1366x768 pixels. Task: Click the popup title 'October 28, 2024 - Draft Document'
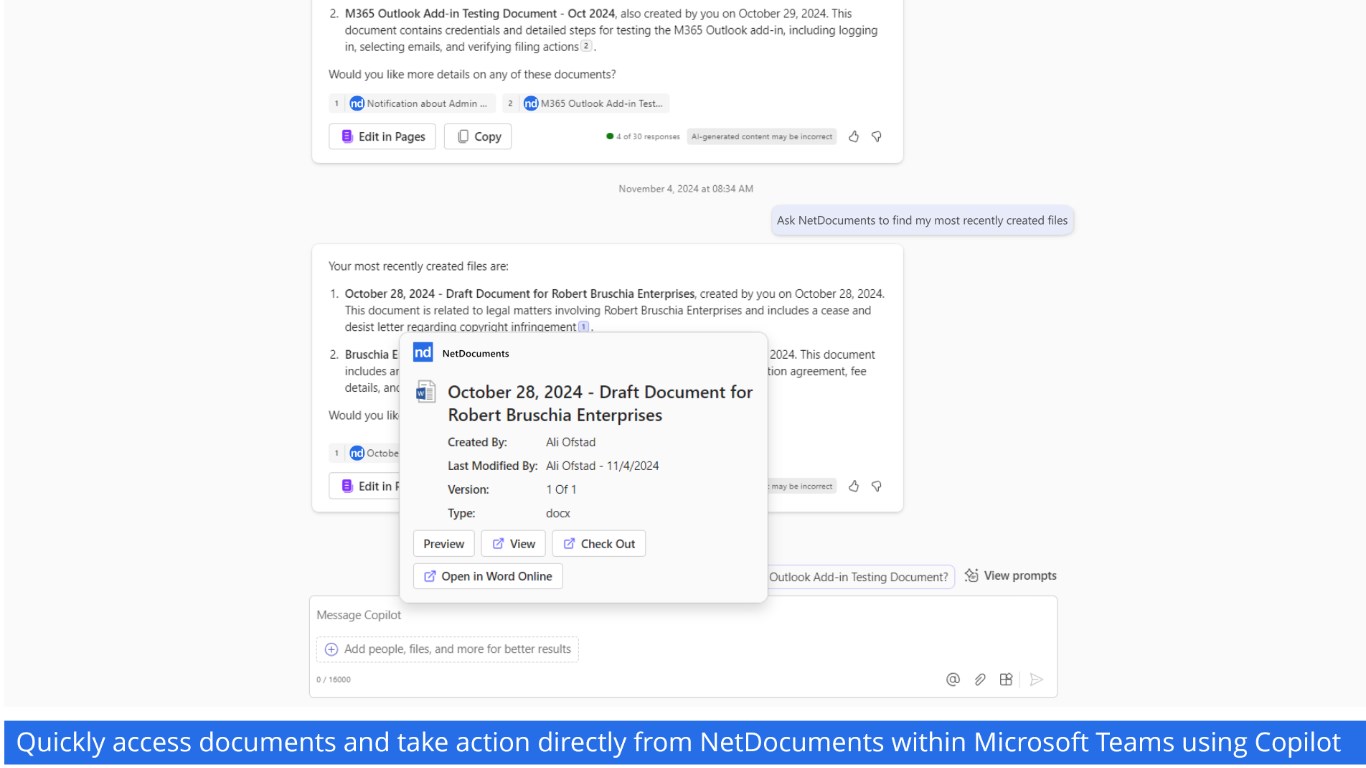click(600, 403)
